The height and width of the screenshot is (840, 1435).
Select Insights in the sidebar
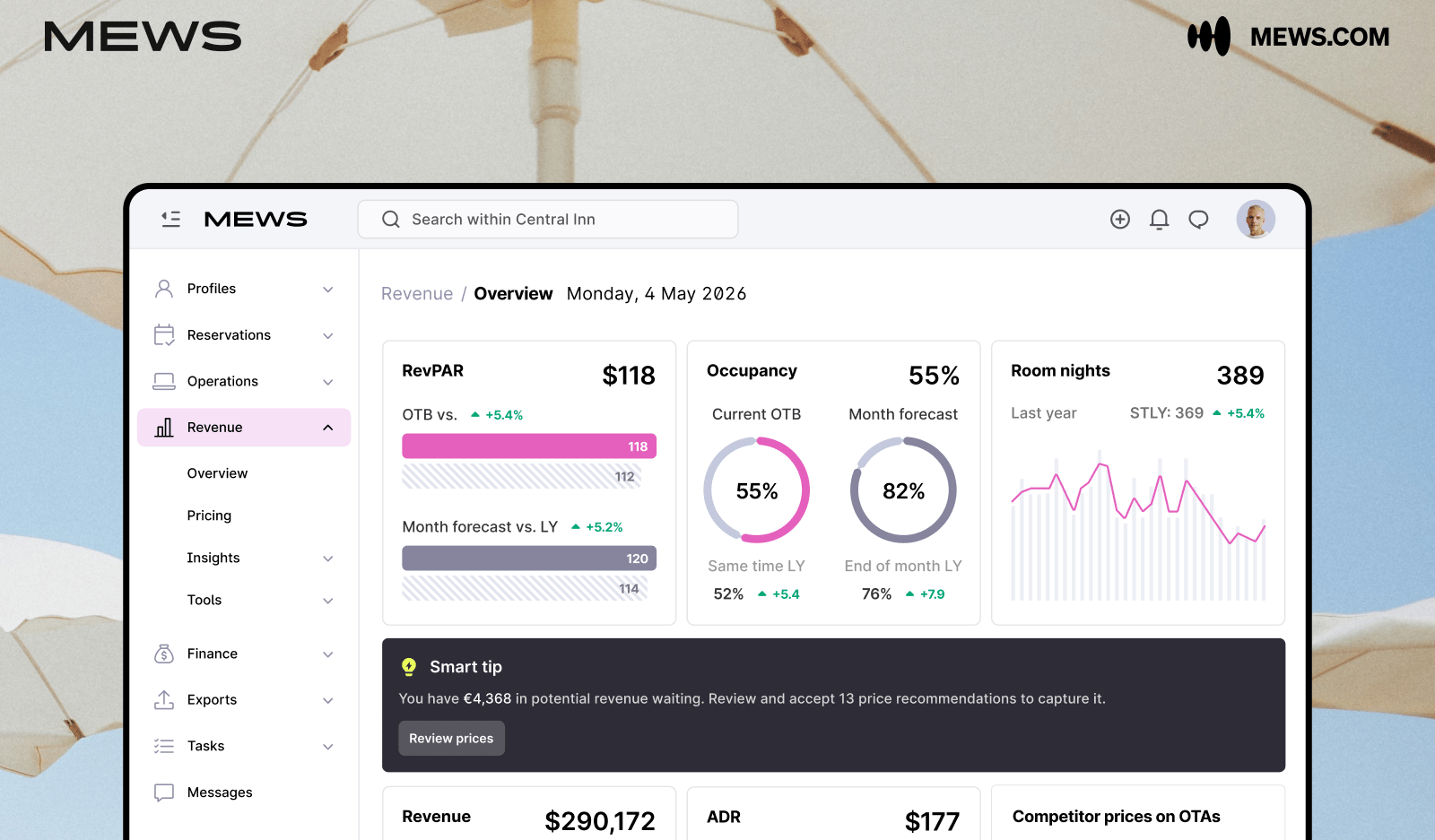(x=213, y=558)
